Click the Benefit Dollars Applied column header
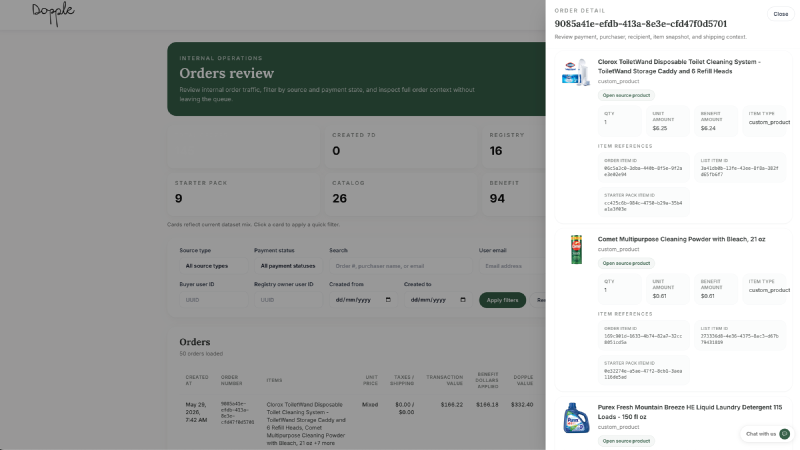Image resolution: width=800 pixels, height=450 pixels. click(487, 380)
